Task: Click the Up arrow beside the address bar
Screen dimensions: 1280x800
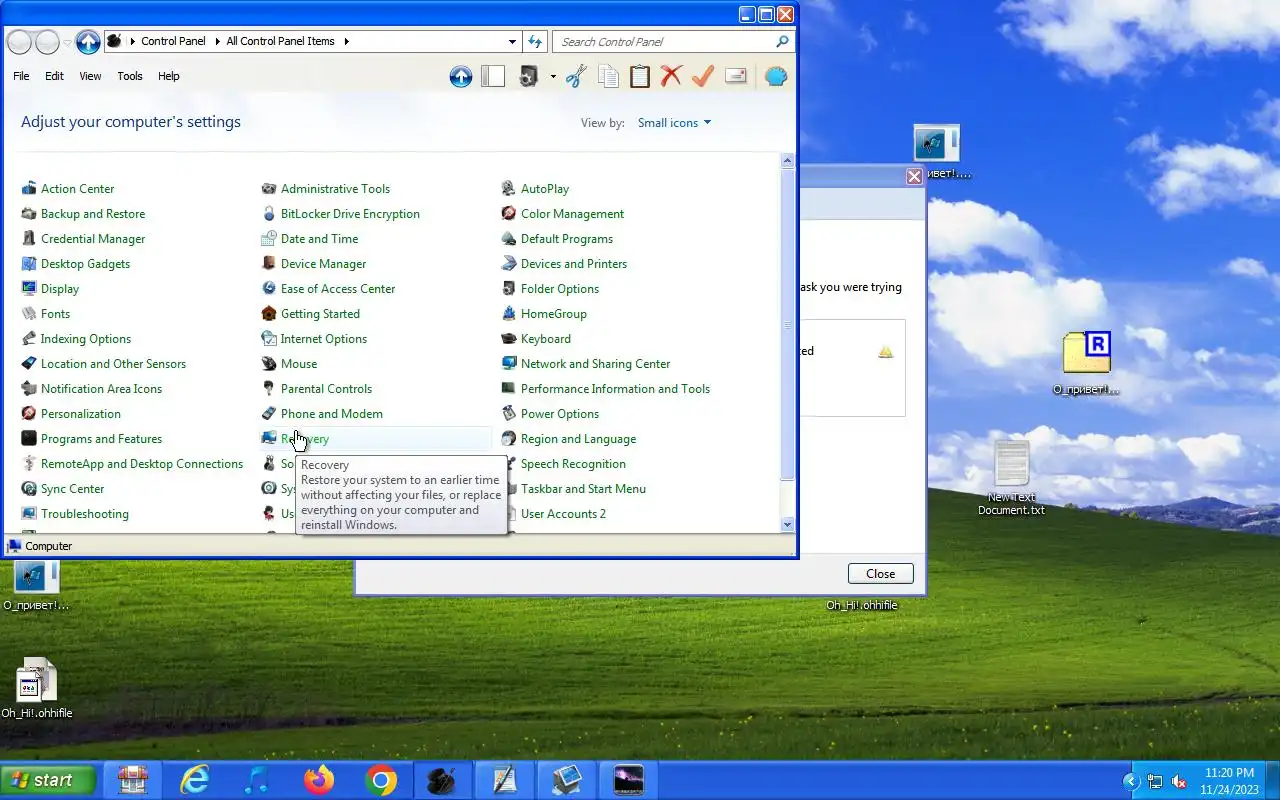Action: 88,41
